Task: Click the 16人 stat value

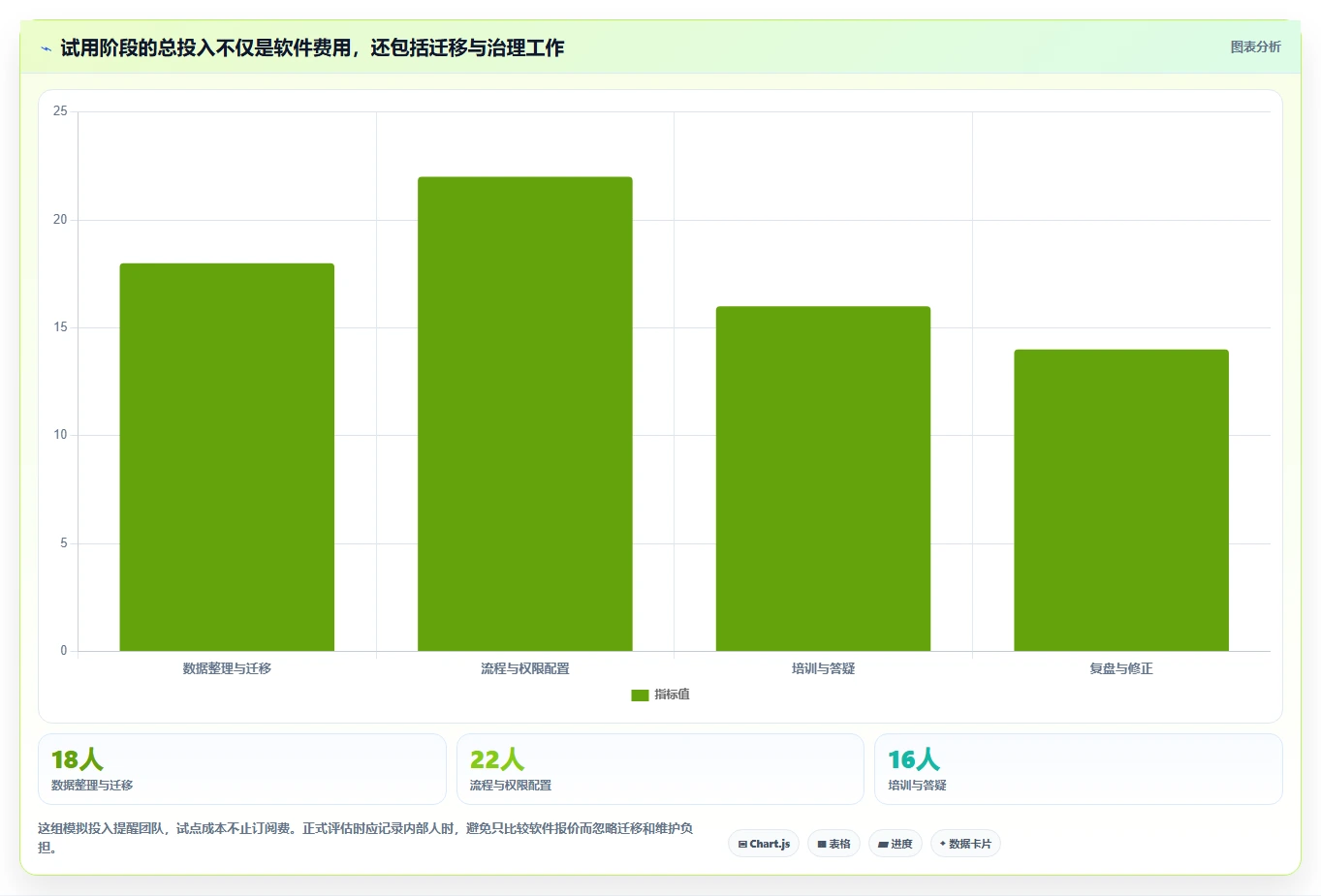Action: pyautogui.click(x=914, y=759)
